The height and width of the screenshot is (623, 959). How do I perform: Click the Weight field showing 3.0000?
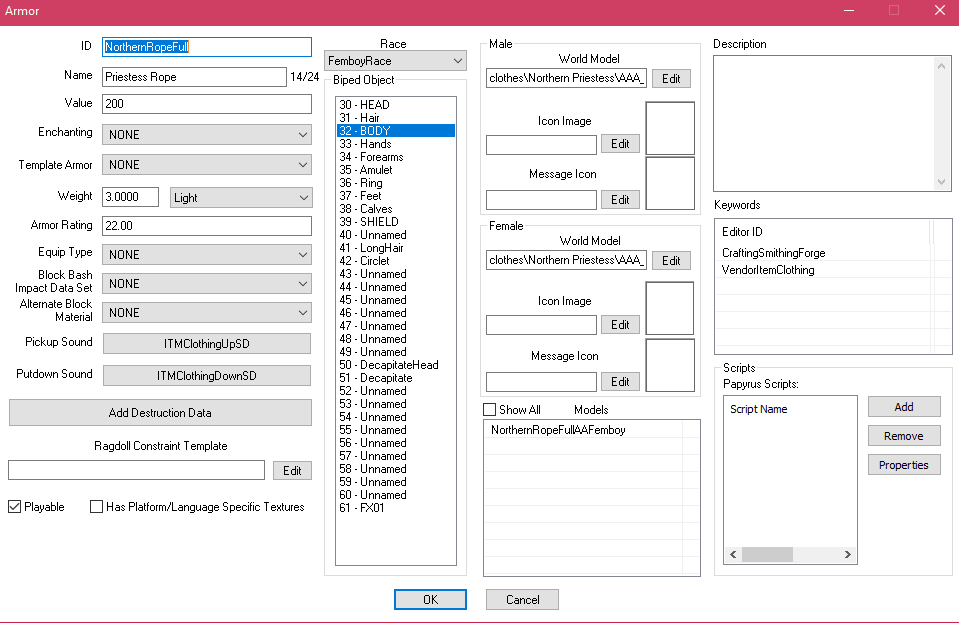tap(130, 196)
